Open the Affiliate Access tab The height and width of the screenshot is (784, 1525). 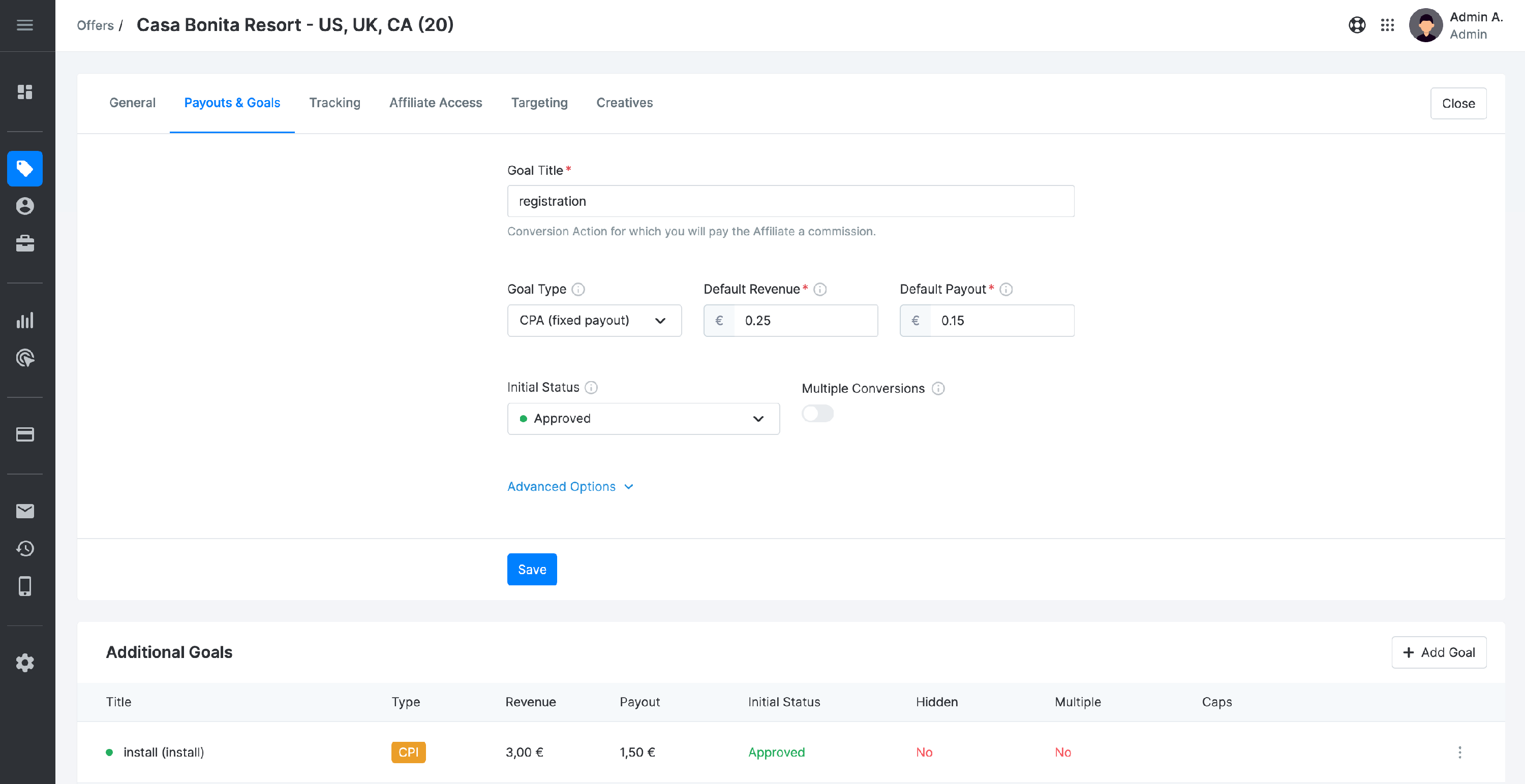[436, 103]
